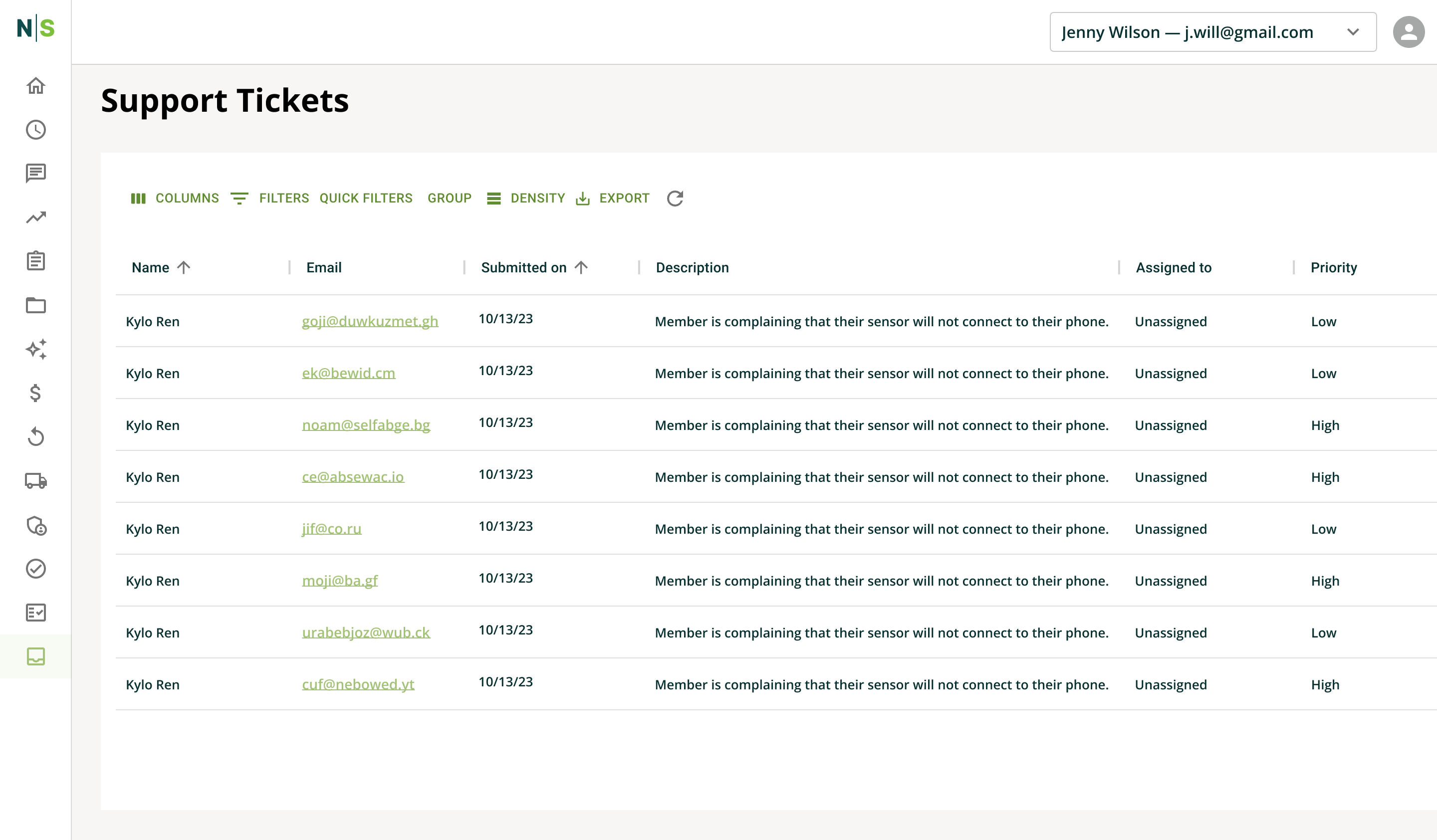Click Unassigned in the goji@duwkuzmet.gh row

1171,321
